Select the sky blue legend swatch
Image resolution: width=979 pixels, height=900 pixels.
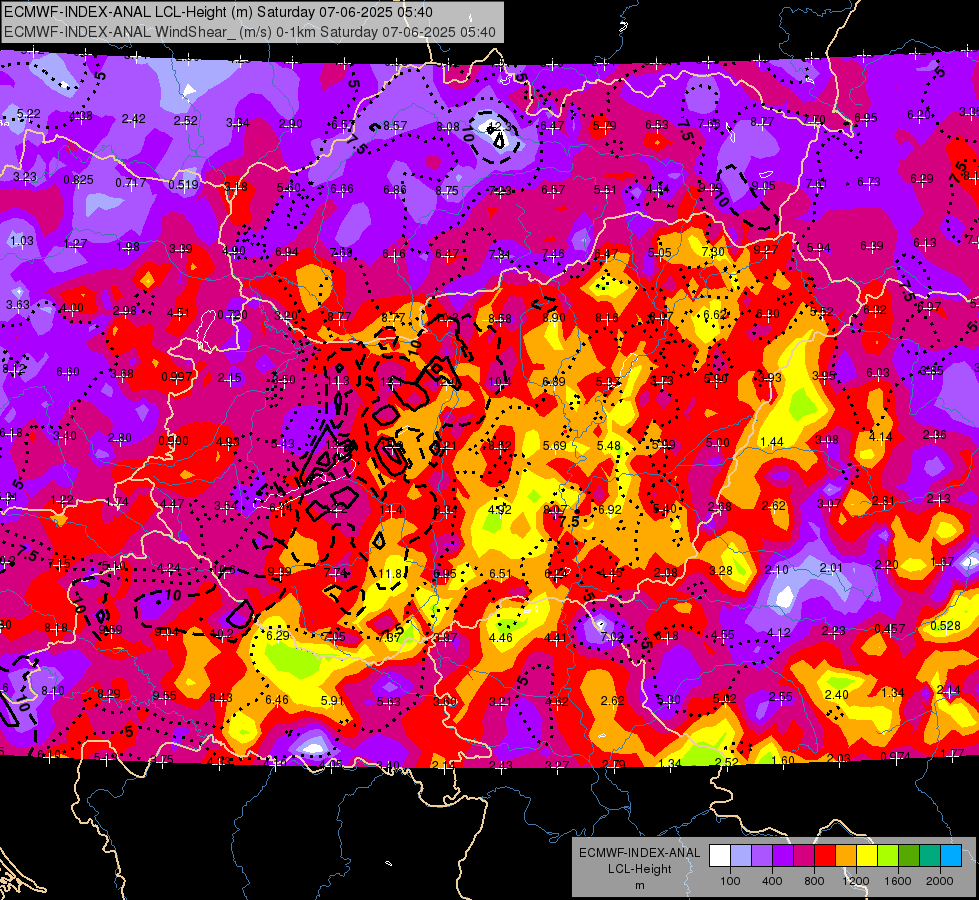coord(951,856)
